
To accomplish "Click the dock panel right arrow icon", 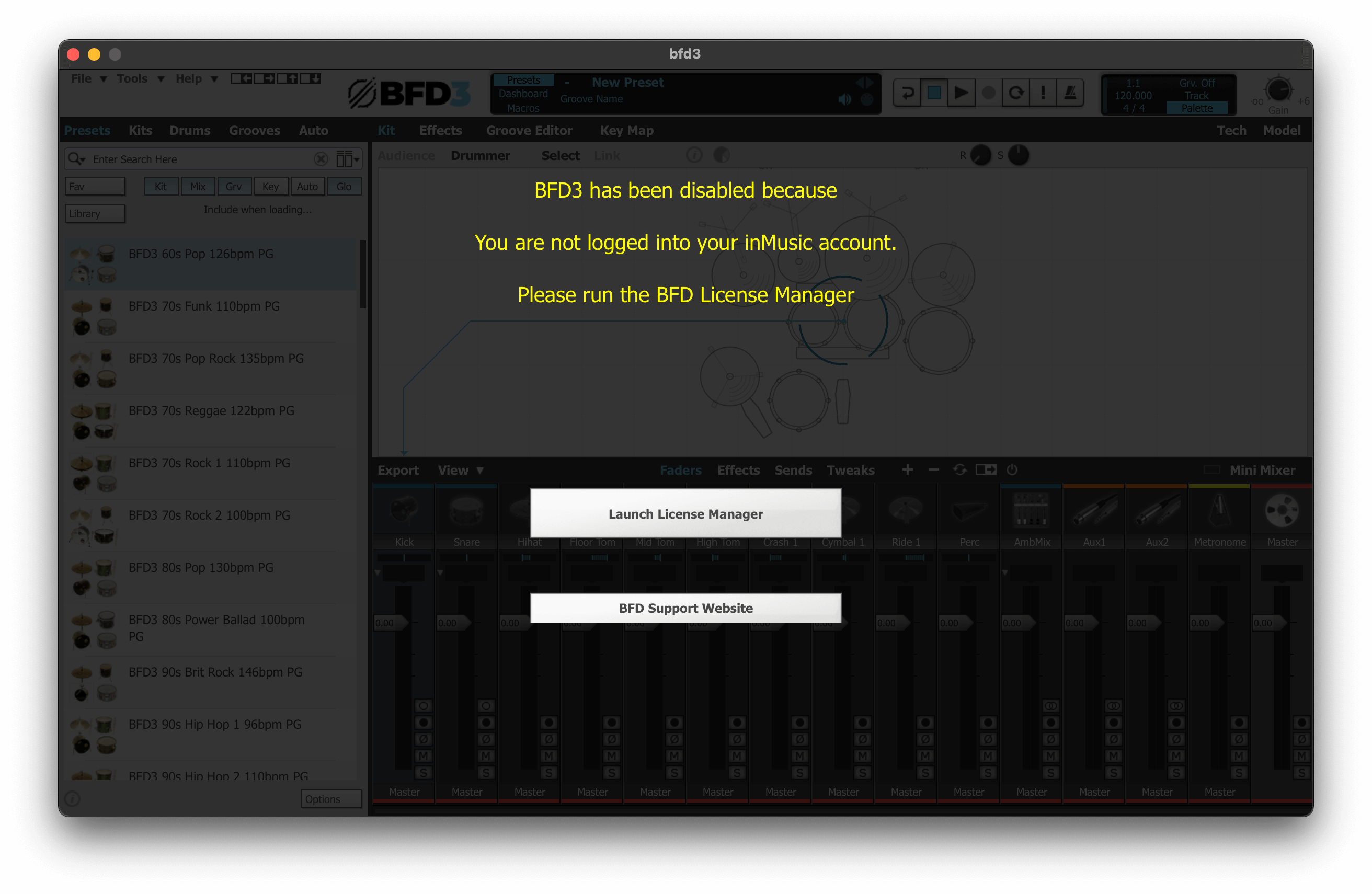I will pos(265,78).
